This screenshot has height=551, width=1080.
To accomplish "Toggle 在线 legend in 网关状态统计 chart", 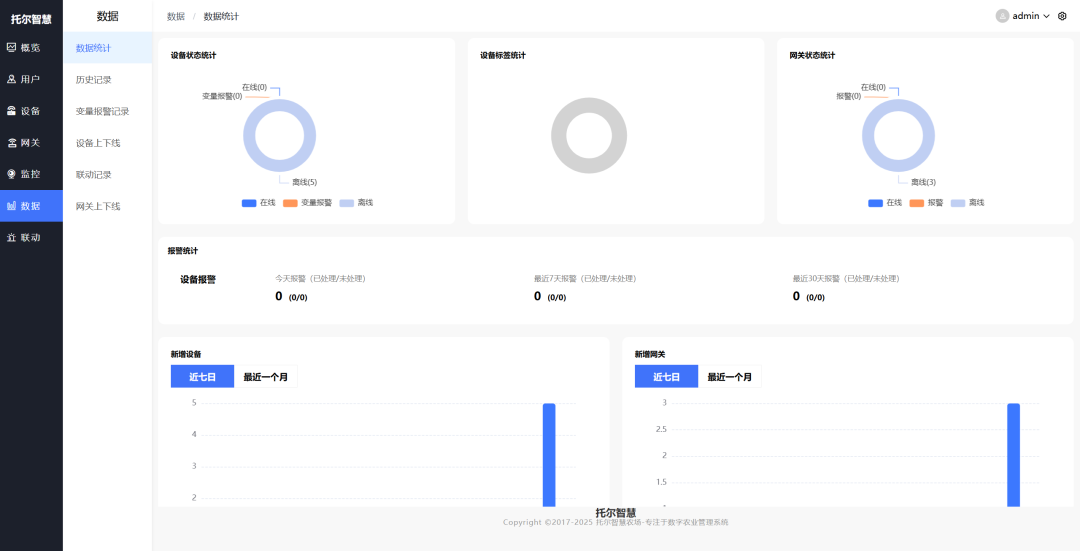I will [885, 203].
